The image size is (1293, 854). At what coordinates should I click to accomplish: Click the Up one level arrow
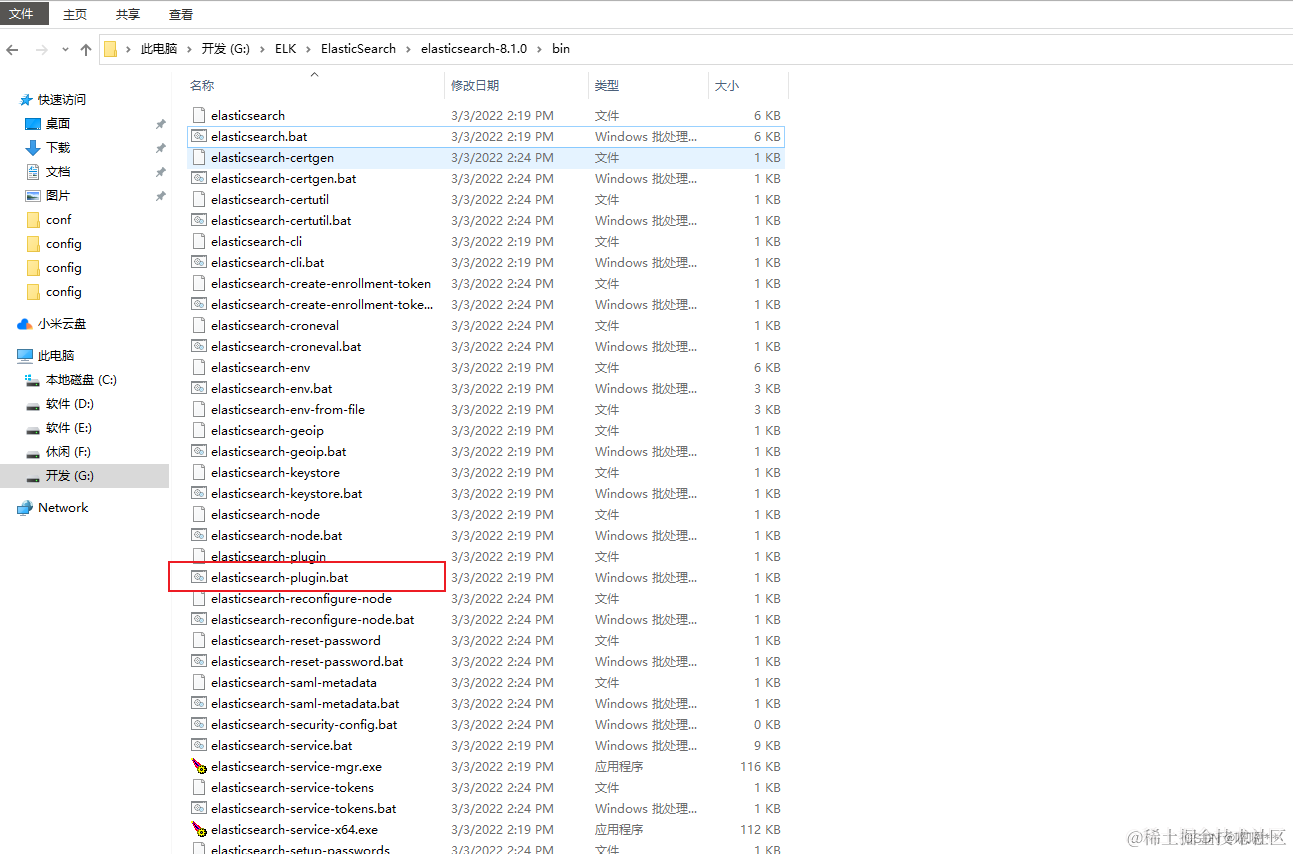86,49
